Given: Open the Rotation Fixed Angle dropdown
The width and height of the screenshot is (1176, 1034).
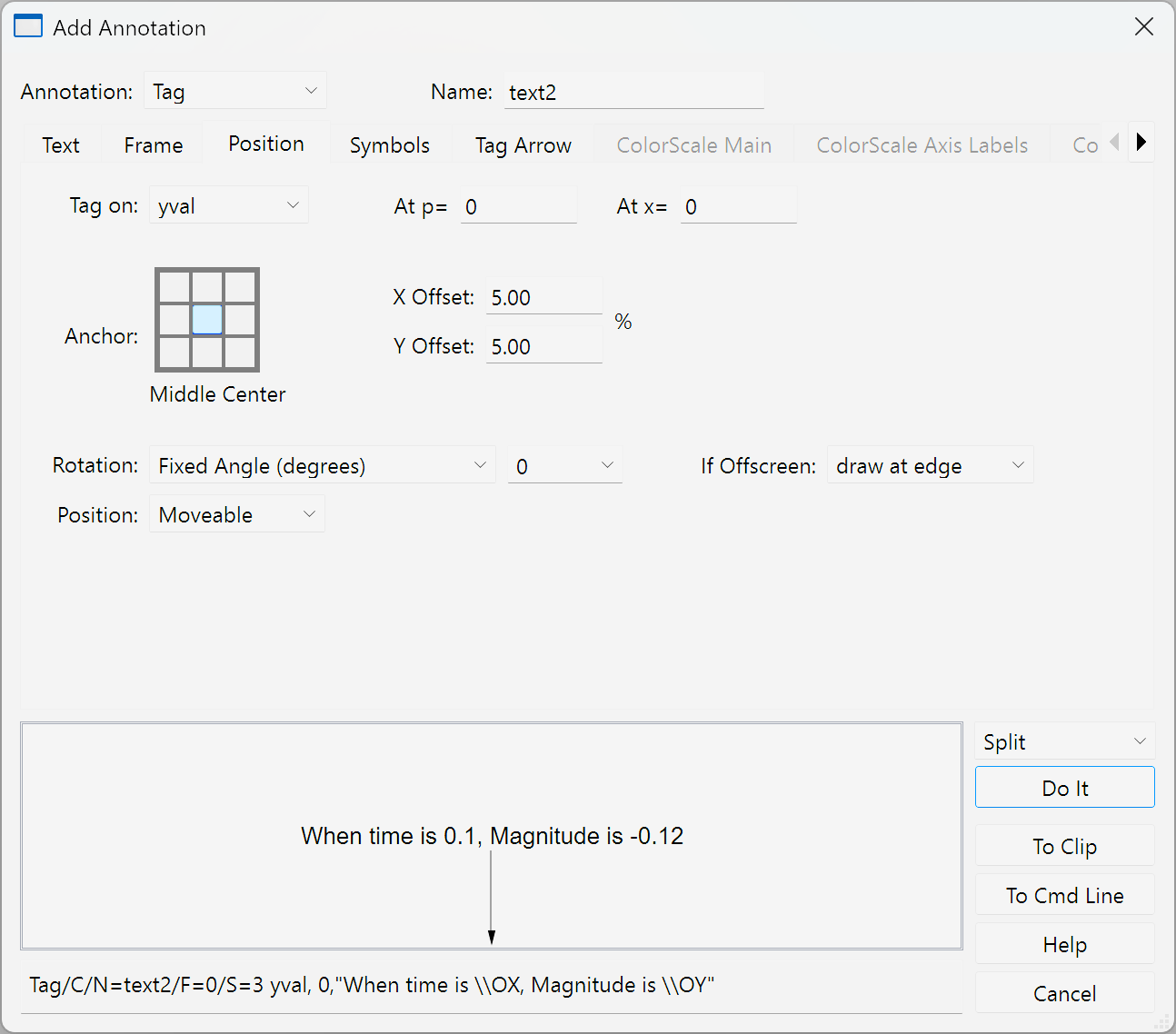Looking at the screenshot, I should [x=322, y=466].
